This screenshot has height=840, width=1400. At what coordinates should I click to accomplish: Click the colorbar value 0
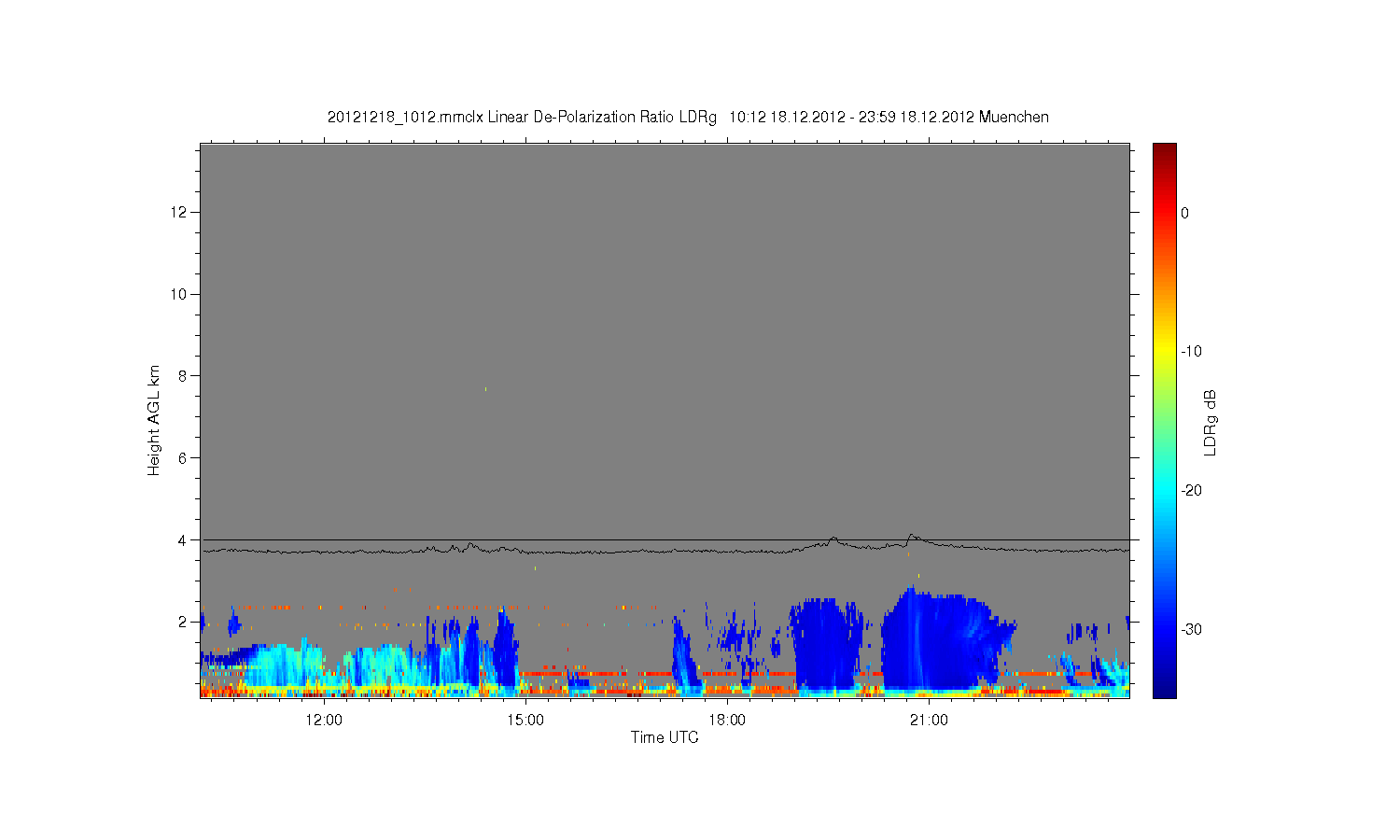(1184, 213)
